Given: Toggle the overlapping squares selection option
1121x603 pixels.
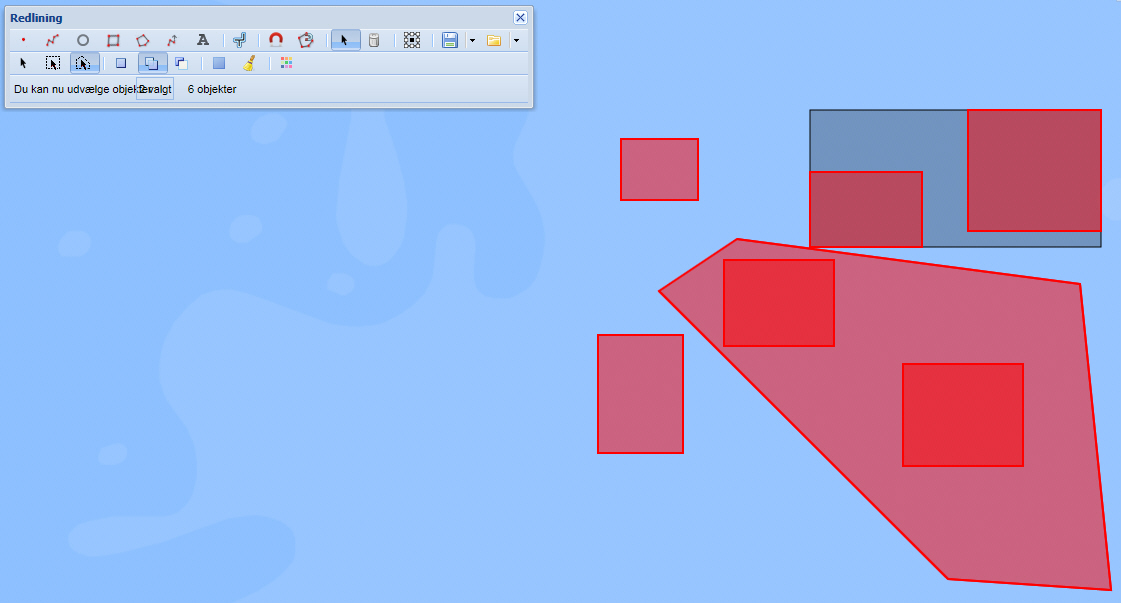Looking at the screenshot, I should 151,63.
